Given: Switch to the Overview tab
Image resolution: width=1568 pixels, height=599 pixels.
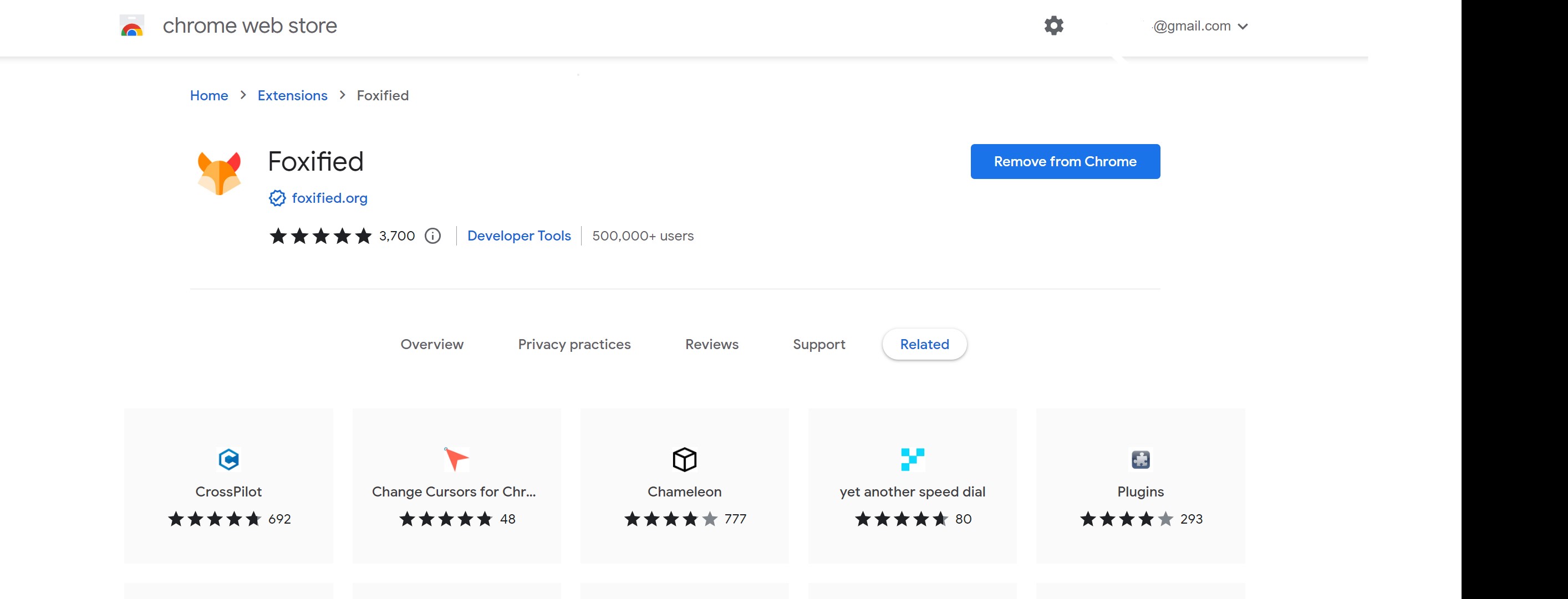Looking at the screenshot, I should tap(432, 344).
